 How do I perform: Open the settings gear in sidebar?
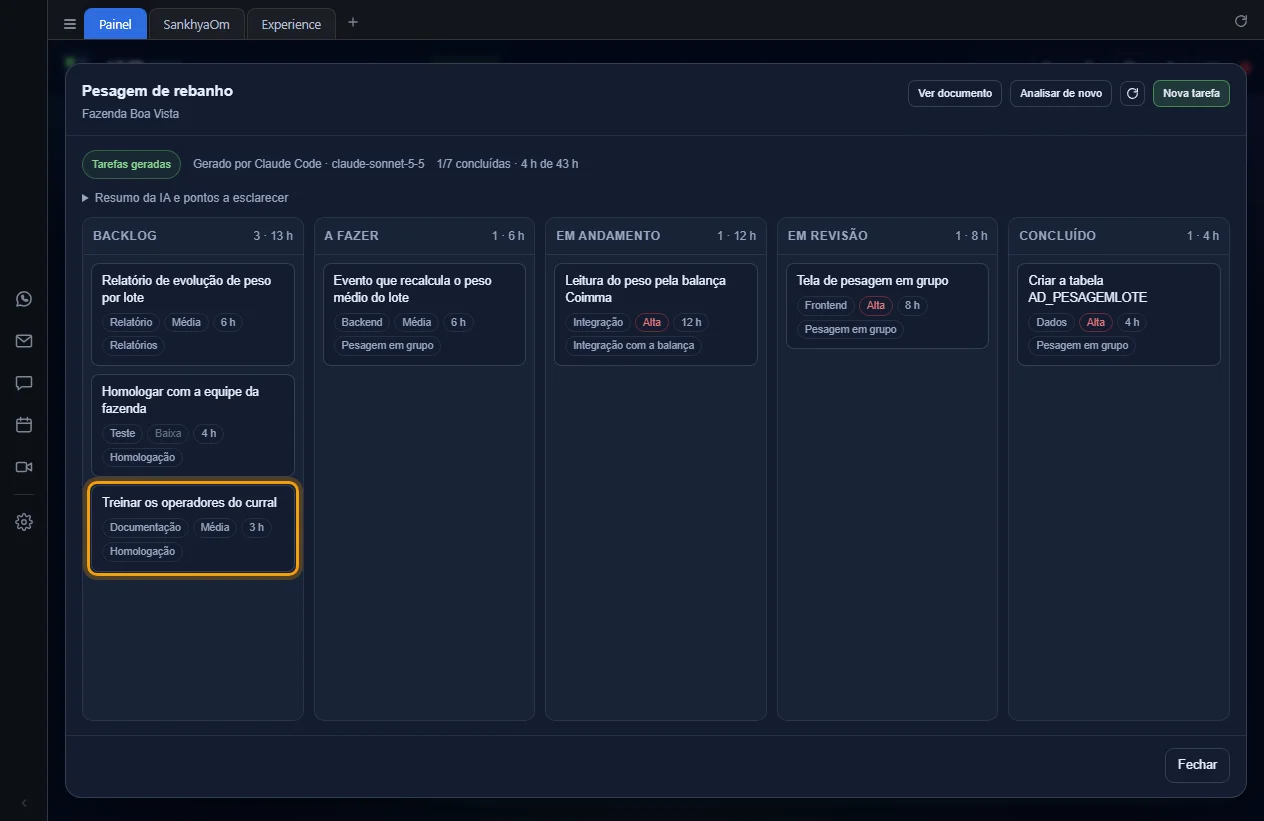click(x=24, y=522)
